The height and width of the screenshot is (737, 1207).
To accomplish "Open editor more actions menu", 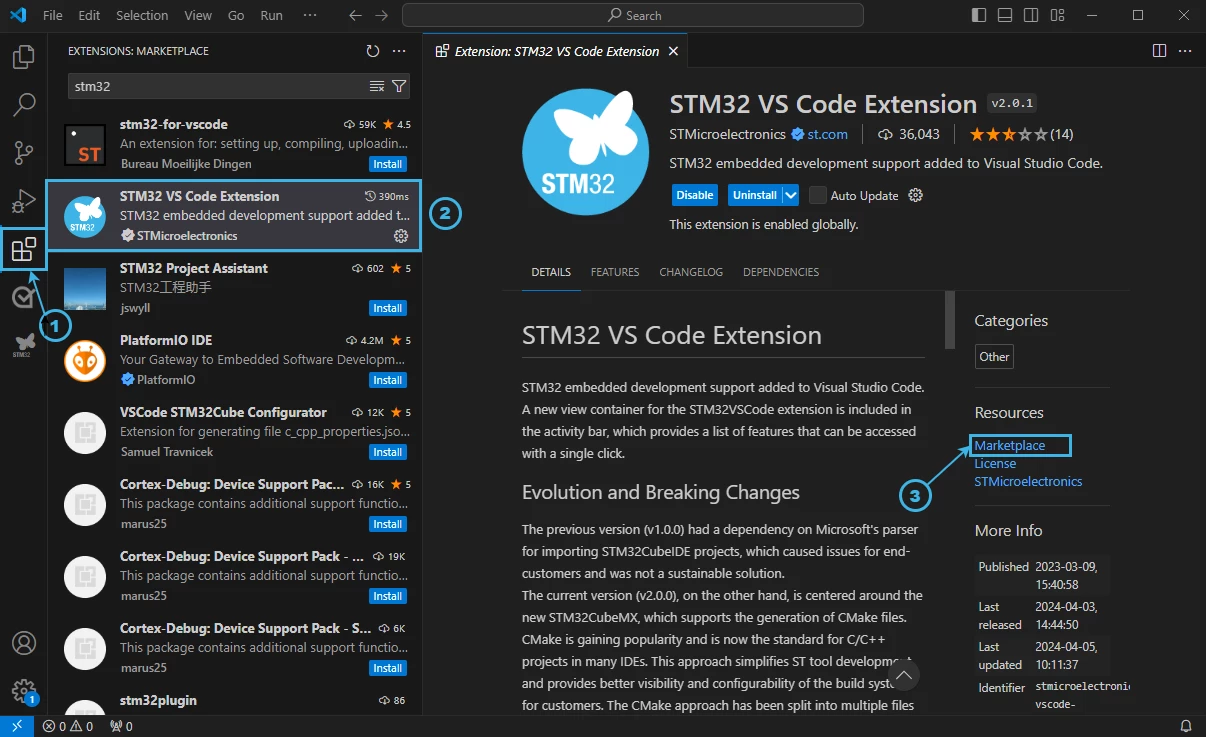I will point(1185,51).
